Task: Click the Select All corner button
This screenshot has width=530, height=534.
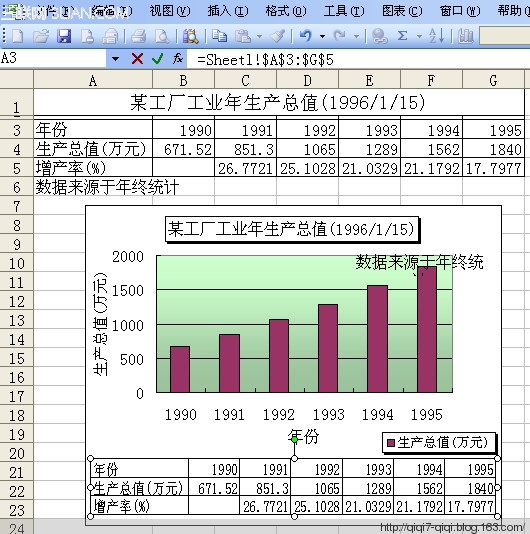Action: pos(16,80)
